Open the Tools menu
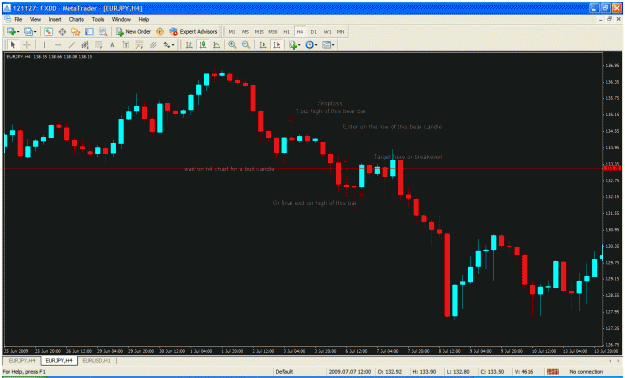The height and width of the screenshot is (378, 625). click(98, 19)
